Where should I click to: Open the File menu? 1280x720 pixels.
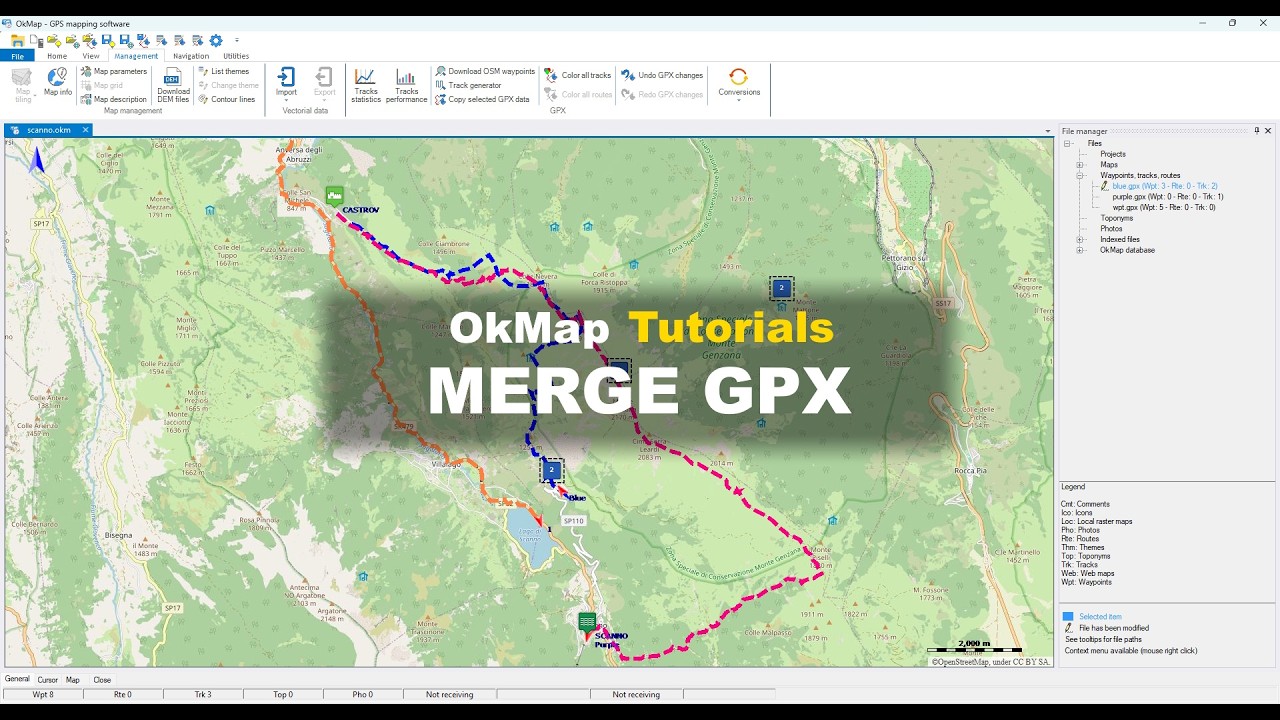pyautogui.click(x=17, y=56)
